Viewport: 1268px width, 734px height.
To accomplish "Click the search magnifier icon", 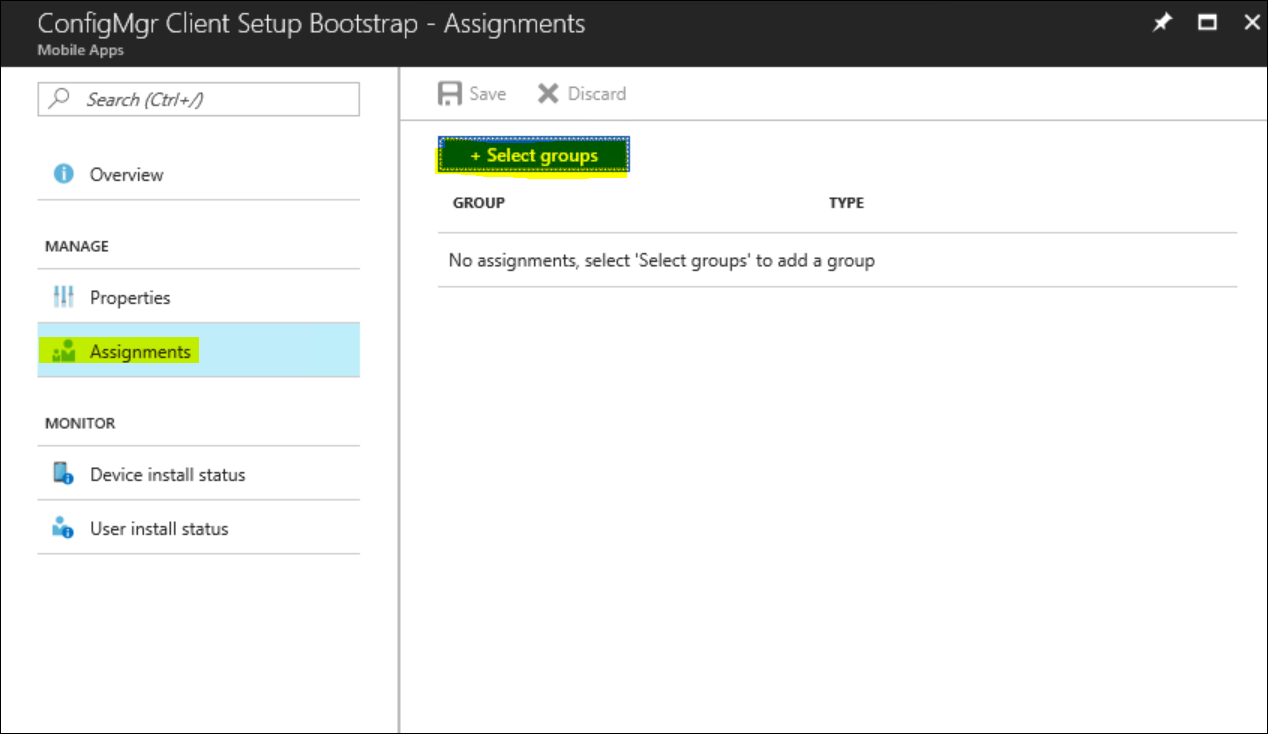I will click(61, 99).
